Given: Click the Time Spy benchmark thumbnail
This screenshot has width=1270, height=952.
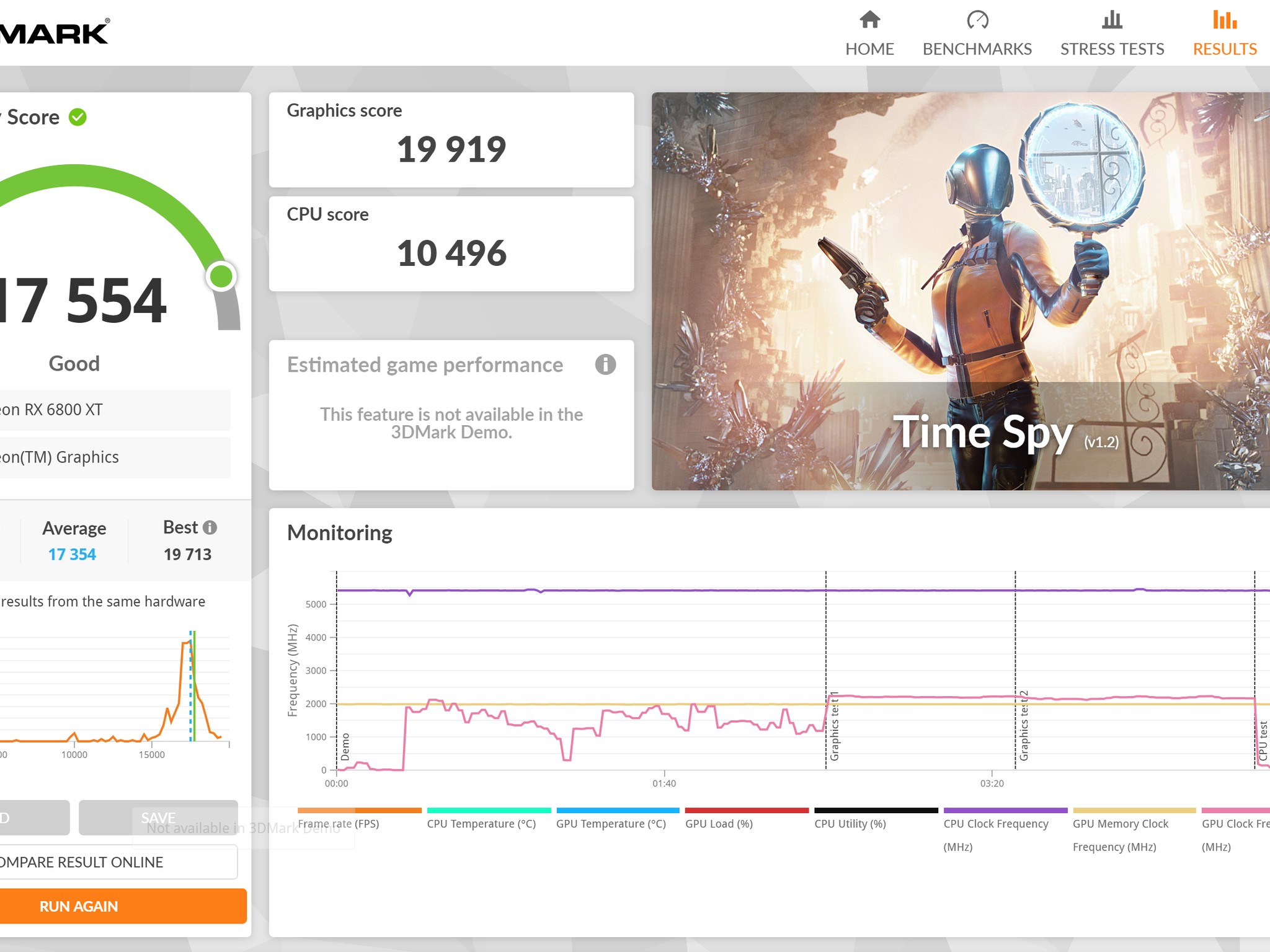Looking at the screenshot, I should (960, 291).
